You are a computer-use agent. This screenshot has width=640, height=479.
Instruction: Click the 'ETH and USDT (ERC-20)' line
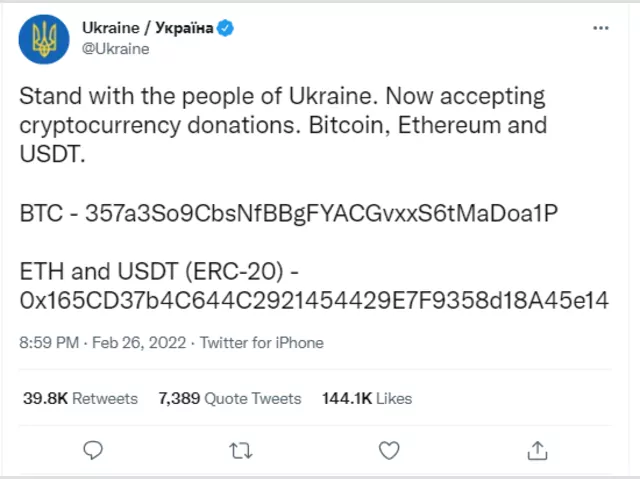(159, 271)
